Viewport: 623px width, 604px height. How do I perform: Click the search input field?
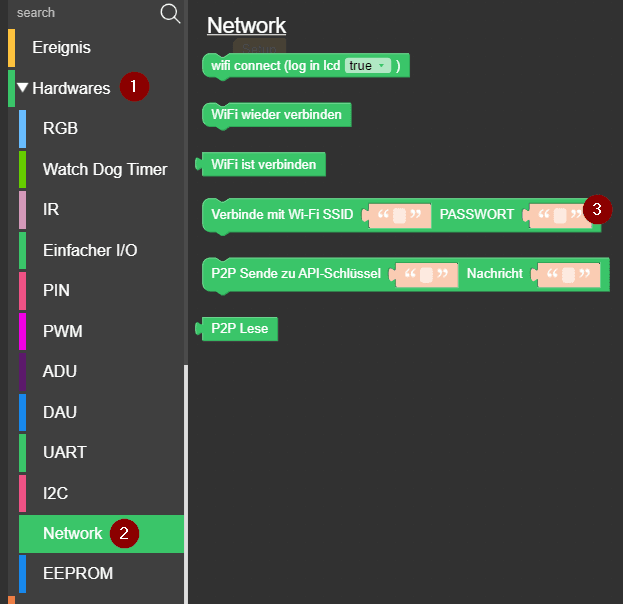[x=80, y=13]
